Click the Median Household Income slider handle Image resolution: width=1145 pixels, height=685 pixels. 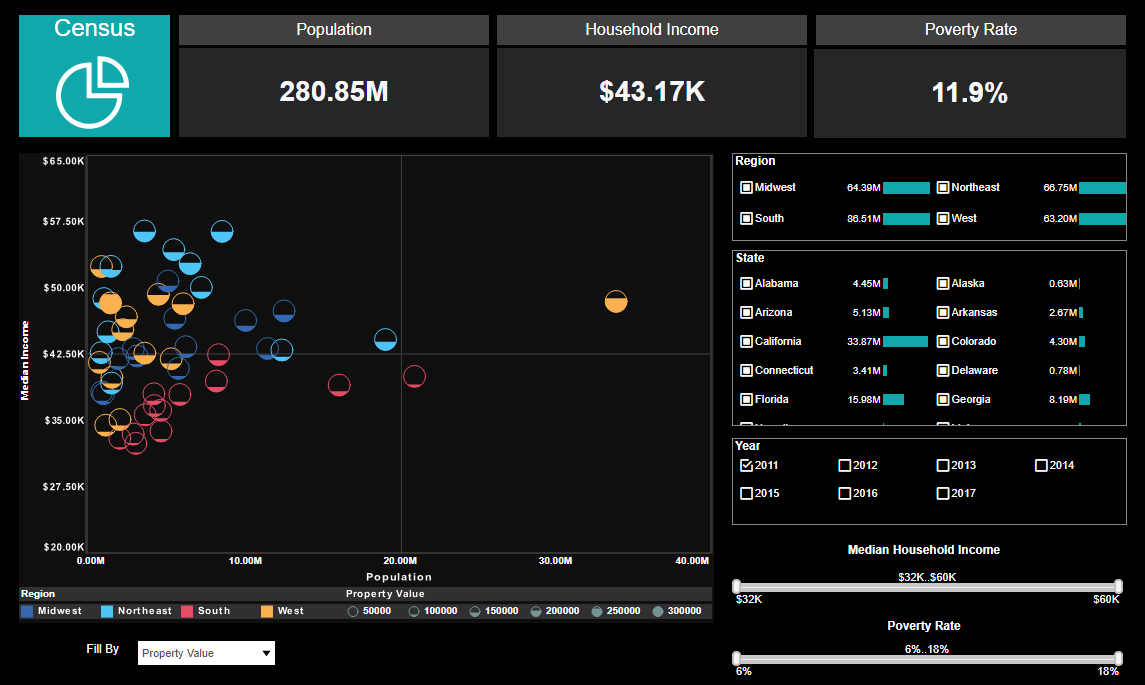[x=737, y=588]
